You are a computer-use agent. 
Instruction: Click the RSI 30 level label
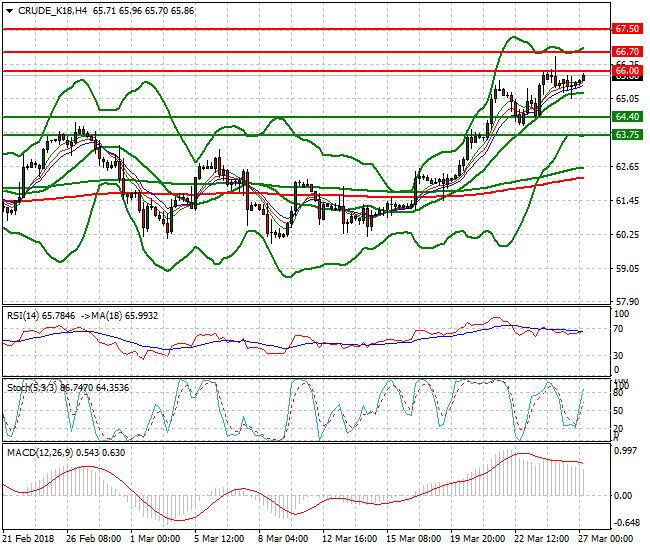pyautogui.click(x=618, y=356)
